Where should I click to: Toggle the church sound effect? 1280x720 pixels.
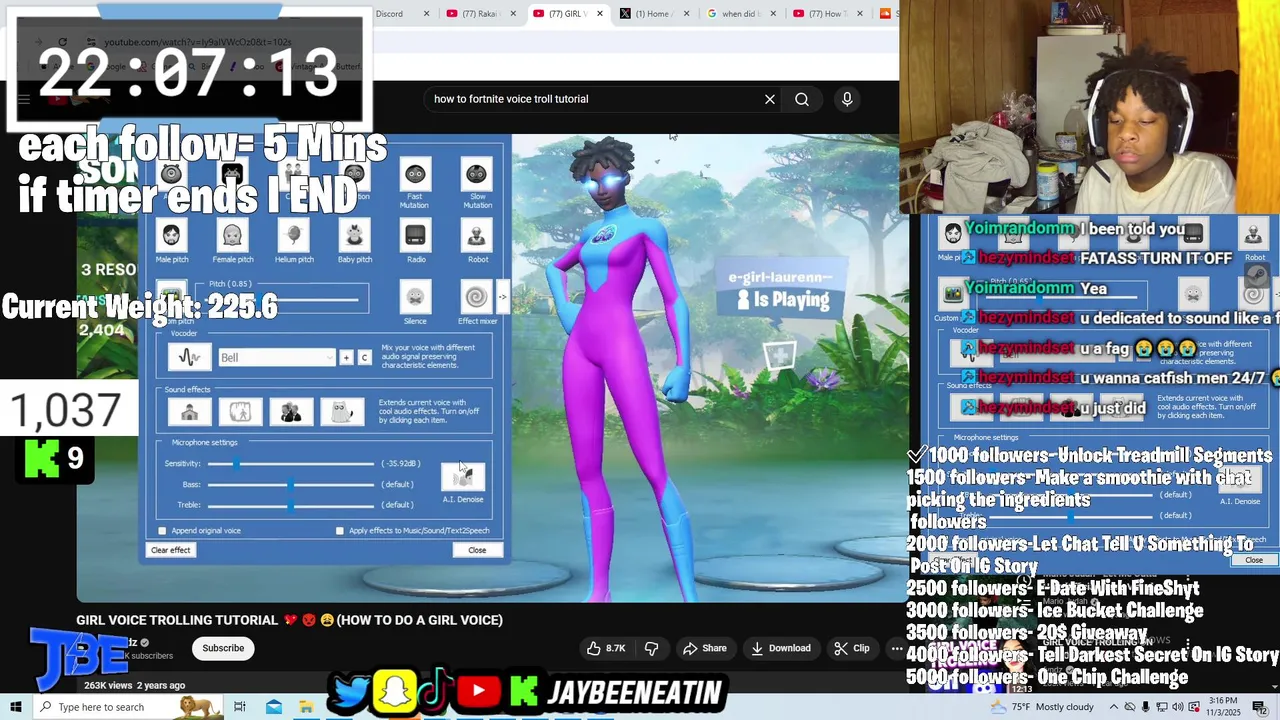point(189,412)
